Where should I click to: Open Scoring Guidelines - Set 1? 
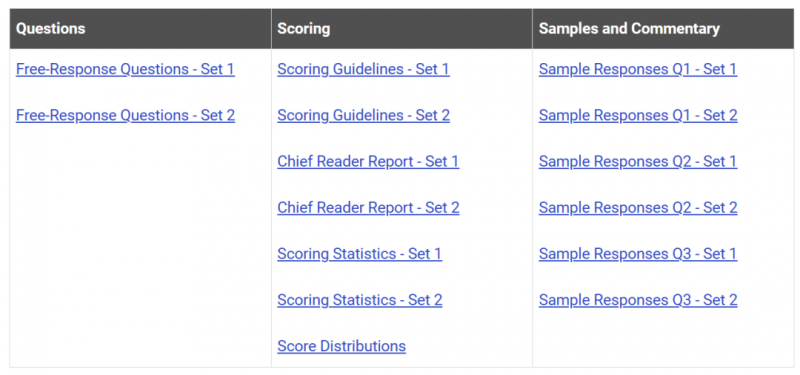coord(363,69)
